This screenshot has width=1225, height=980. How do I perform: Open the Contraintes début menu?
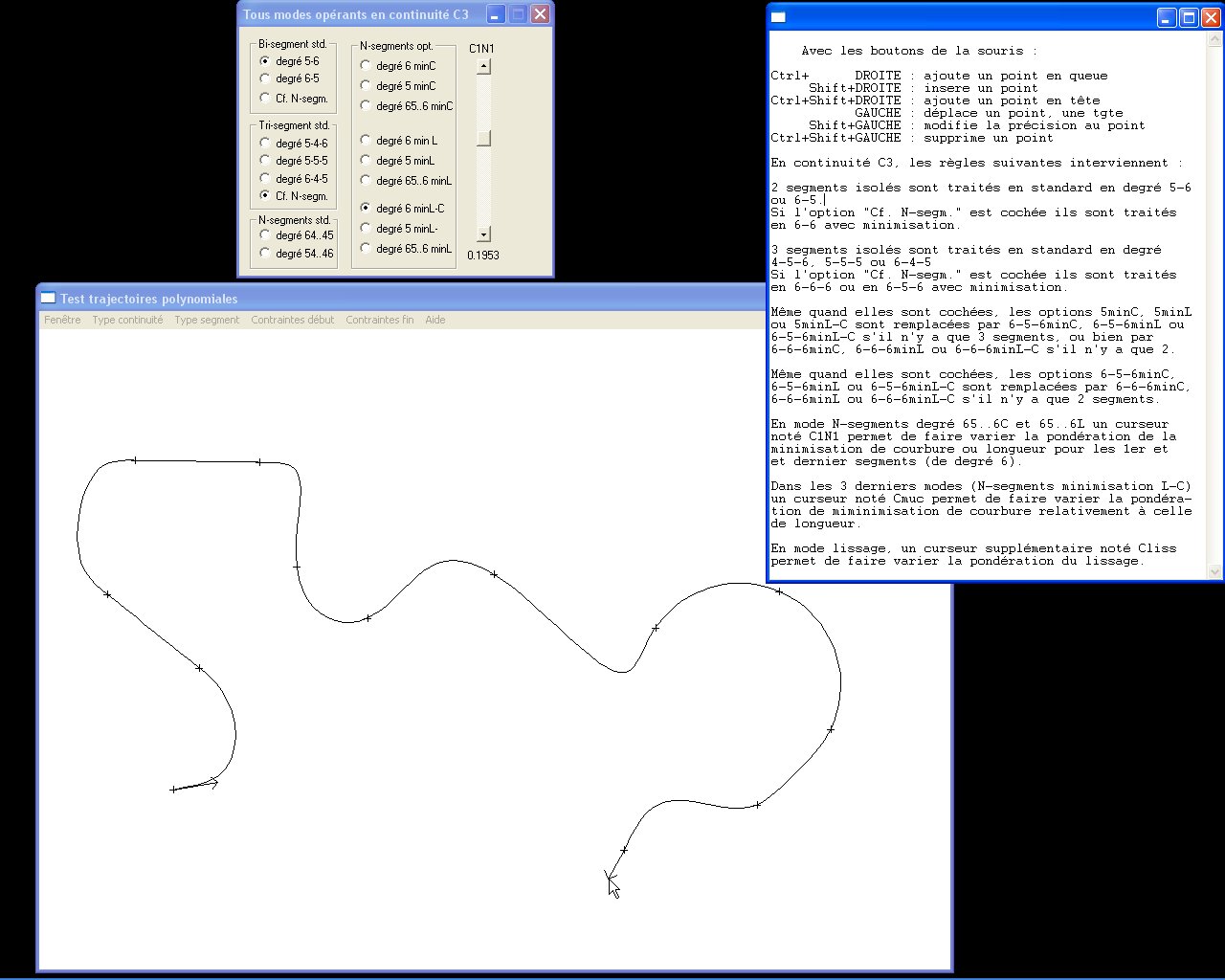(x=292, y=320)
